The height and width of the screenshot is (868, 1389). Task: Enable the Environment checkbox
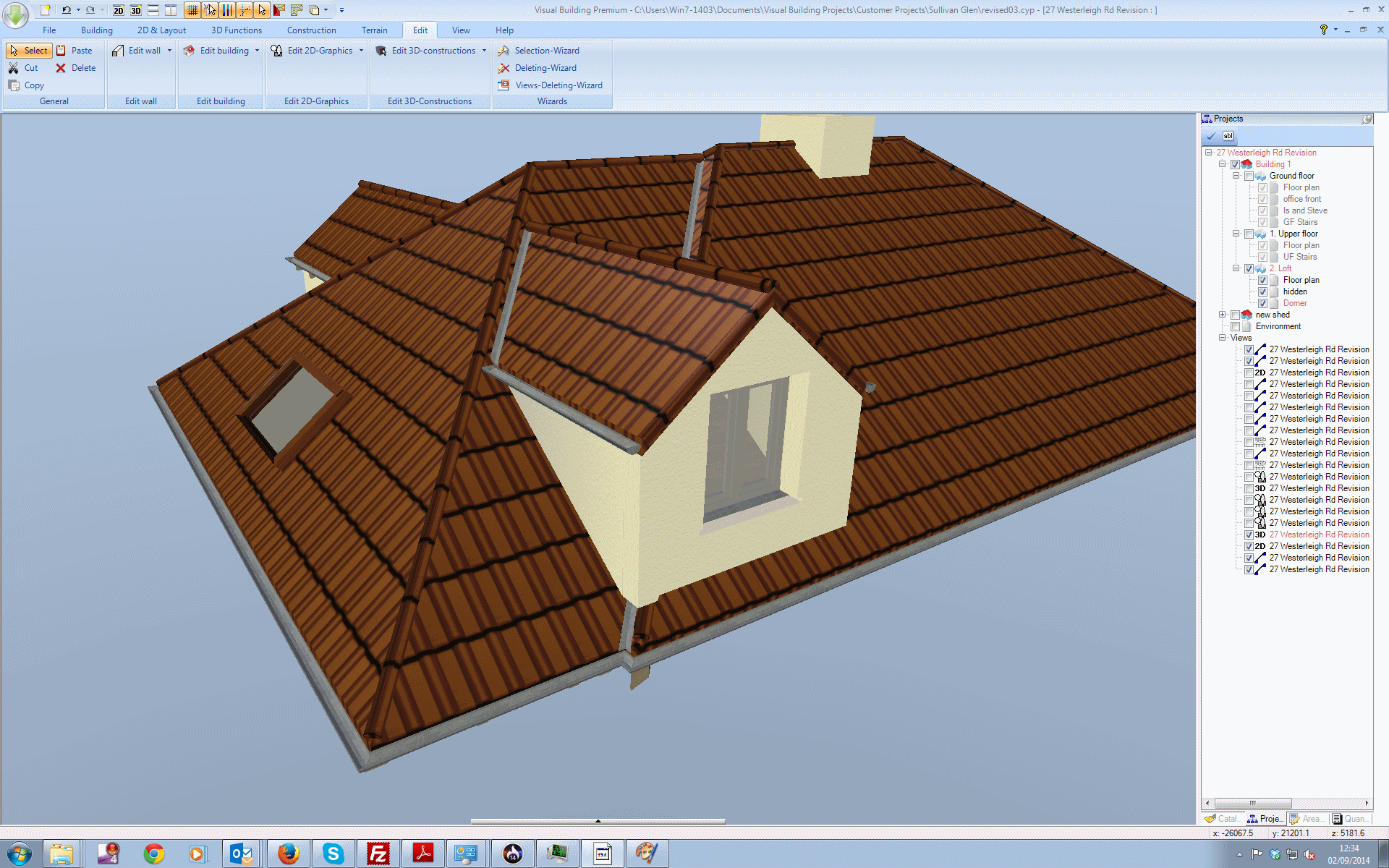click(x=1236, y=326)
